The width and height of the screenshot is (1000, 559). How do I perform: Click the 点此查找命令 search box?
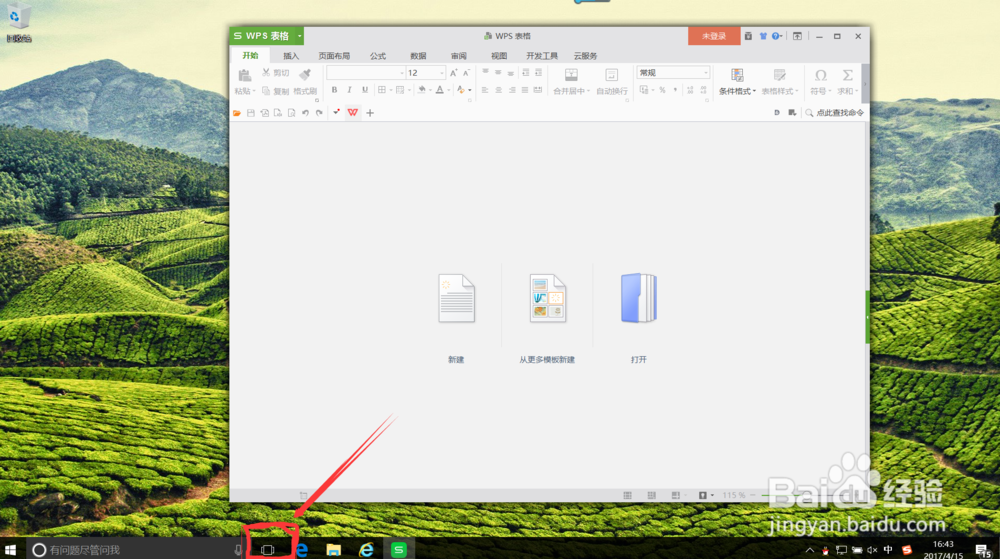pos(835,113)
